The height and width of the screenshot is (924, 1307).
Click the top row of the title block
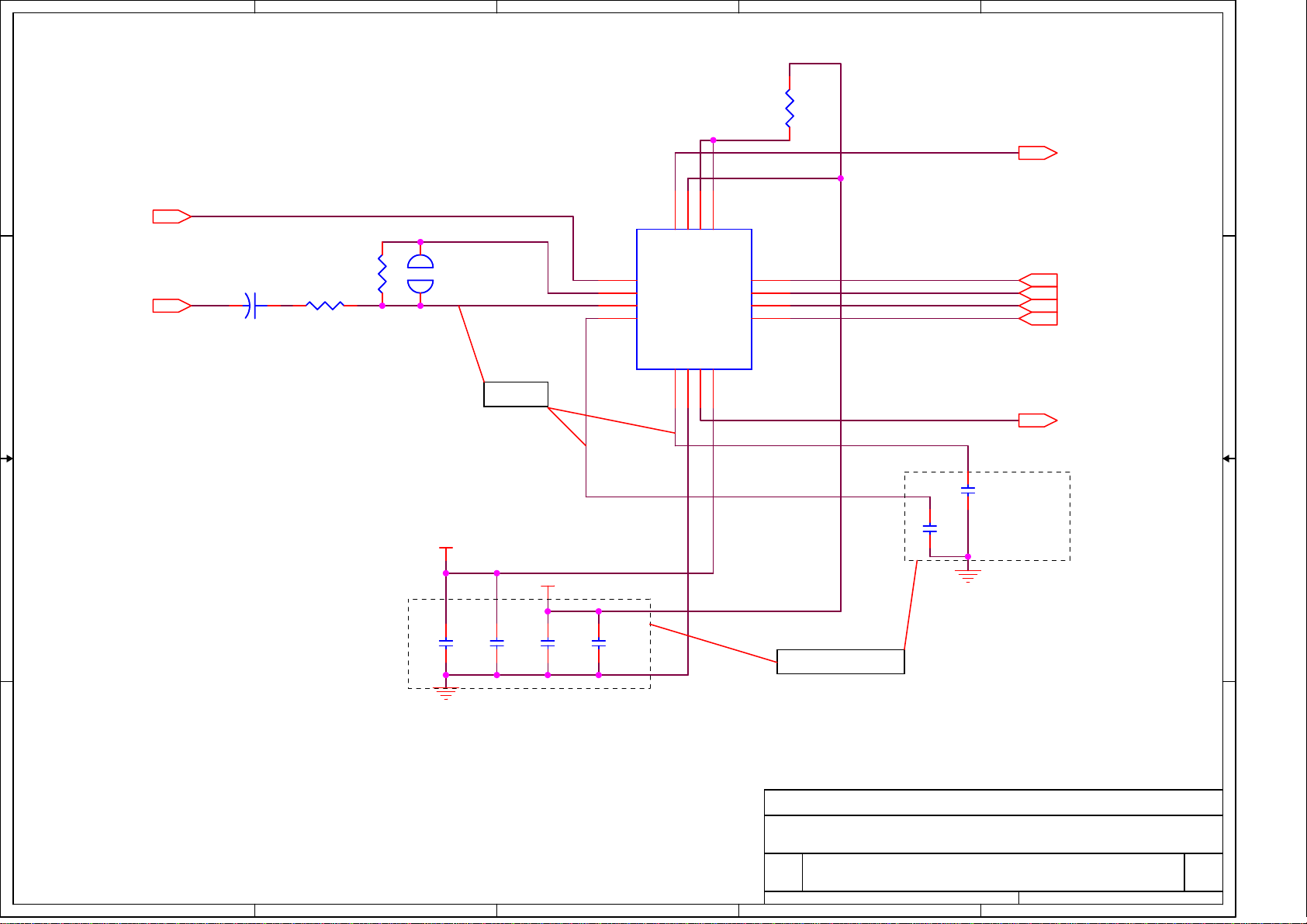tap(994, 802)
